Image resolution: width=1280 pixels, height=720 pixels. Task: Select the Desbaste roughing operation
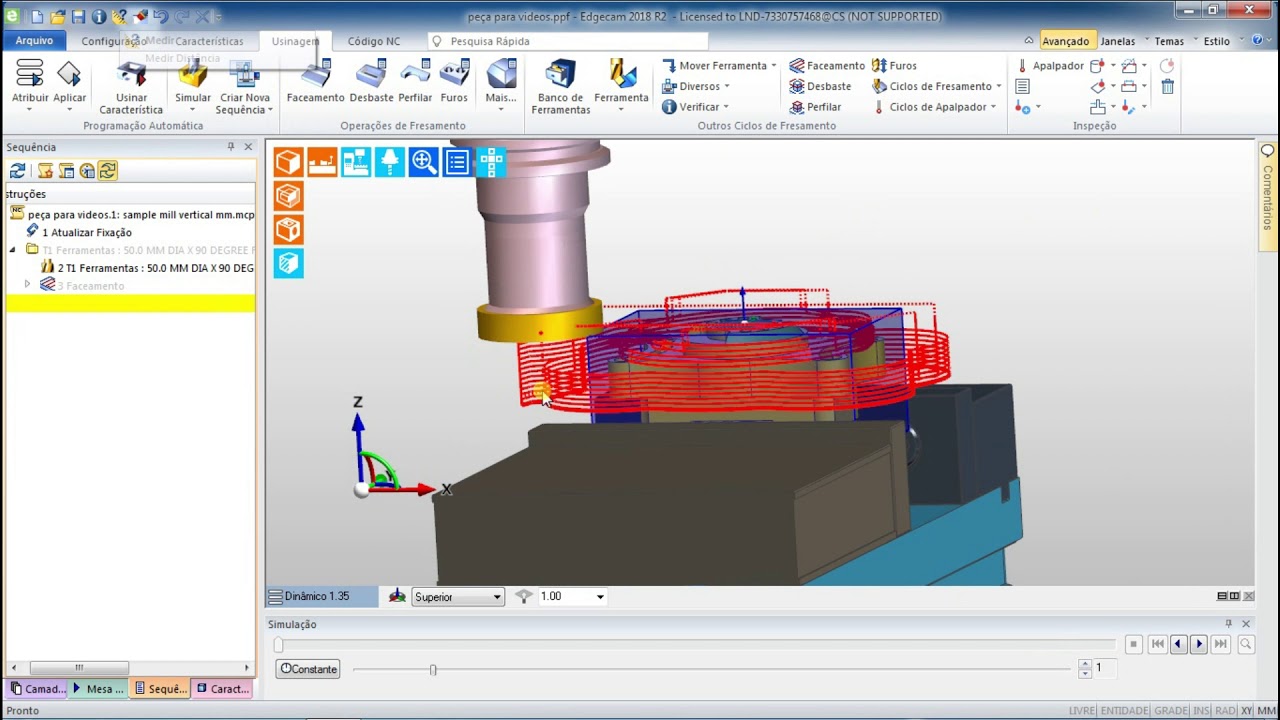[x=371, y=81]
